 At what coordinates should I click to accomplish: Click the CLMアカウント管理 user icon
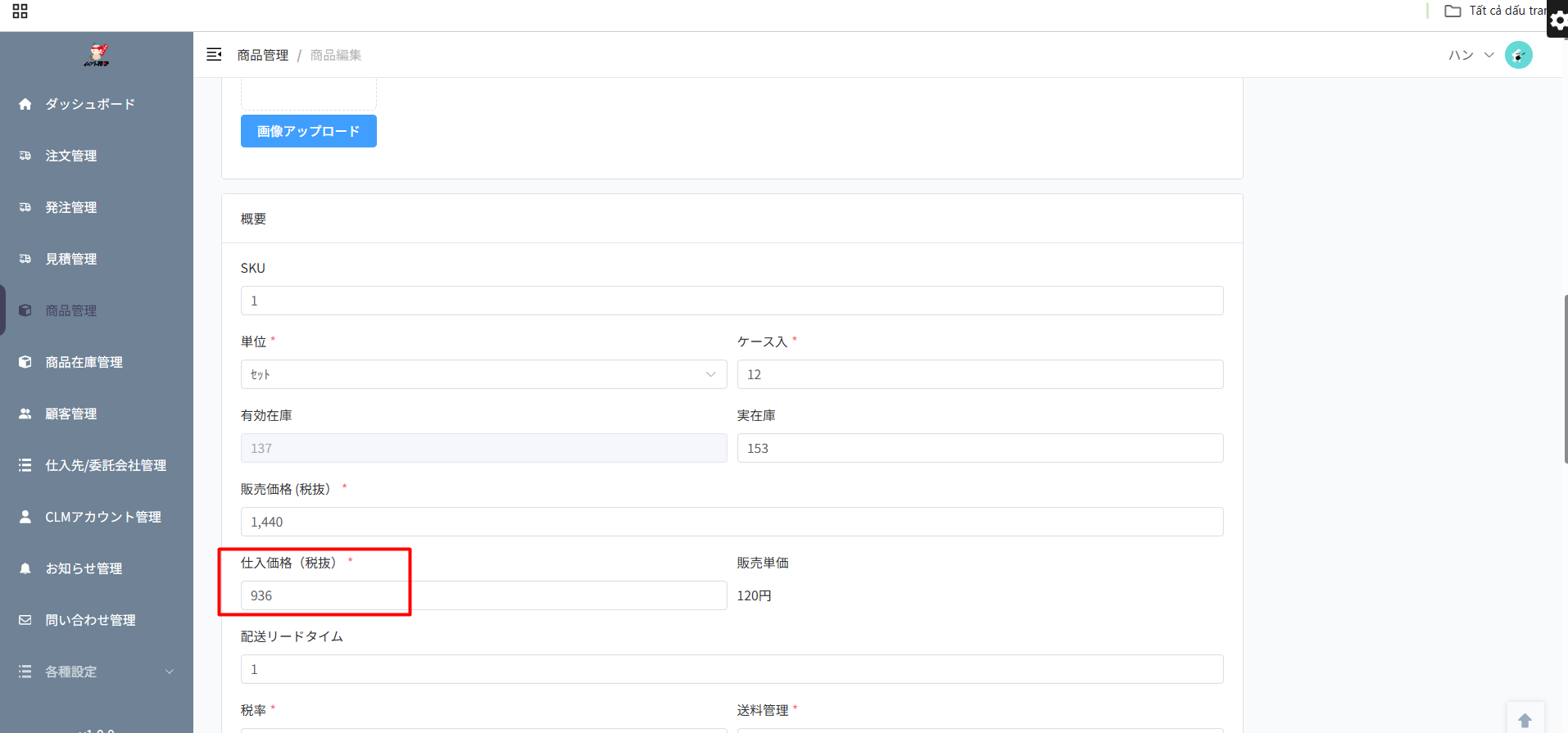pos(25,517)
